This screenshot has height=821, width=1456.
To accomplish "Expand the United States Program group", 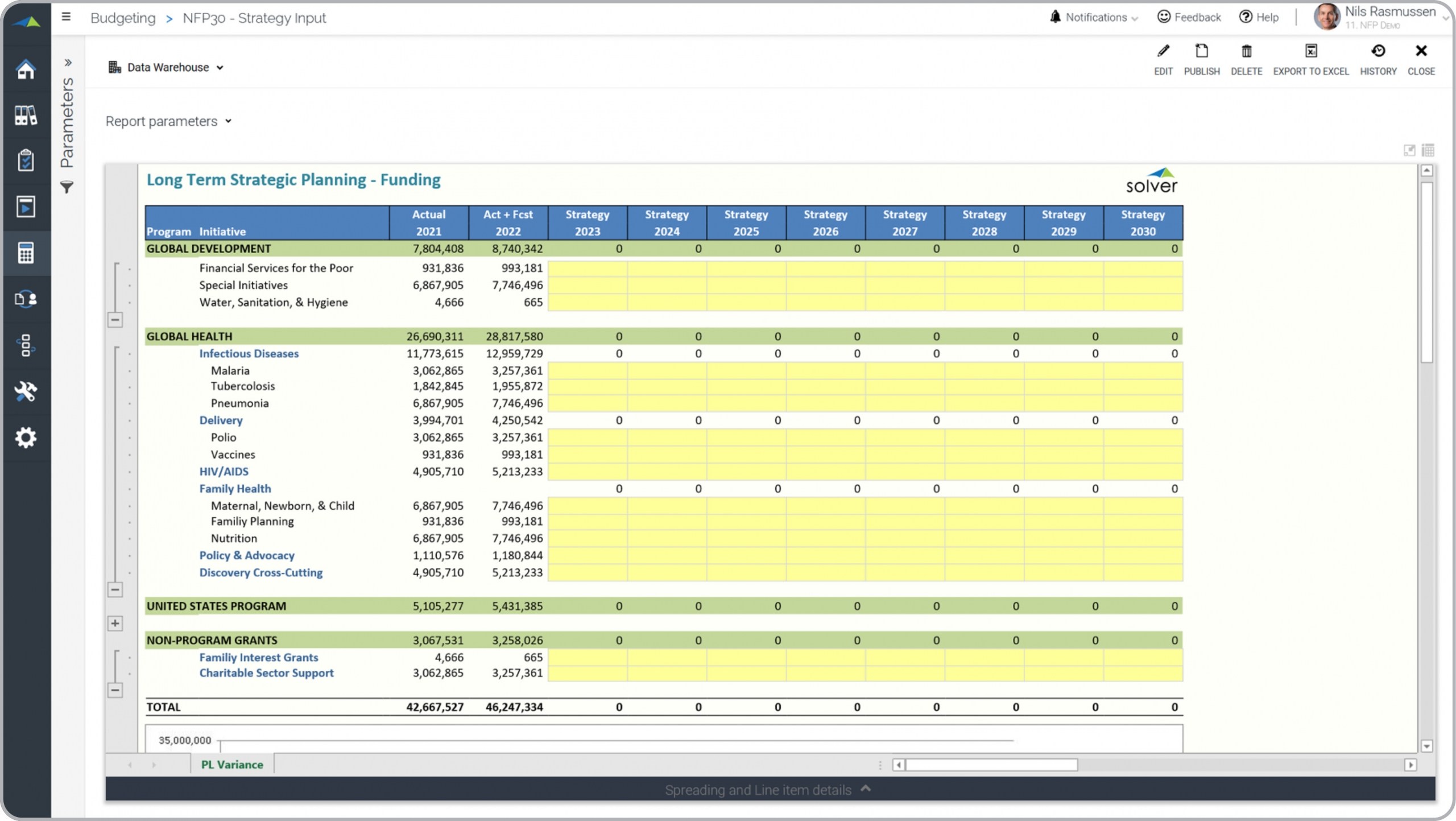I will 115,624.
